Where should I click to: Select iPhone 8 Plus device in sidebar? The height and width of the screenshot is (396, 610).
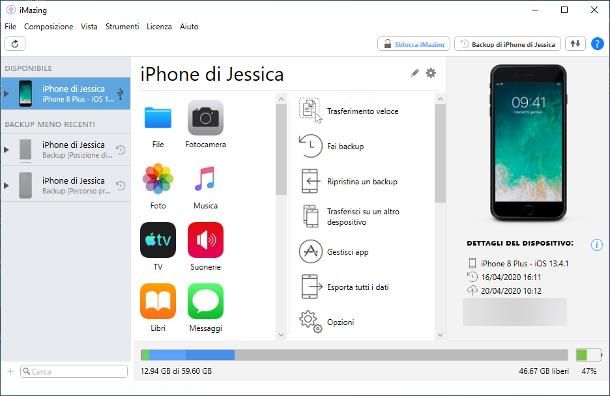point(65,93)
